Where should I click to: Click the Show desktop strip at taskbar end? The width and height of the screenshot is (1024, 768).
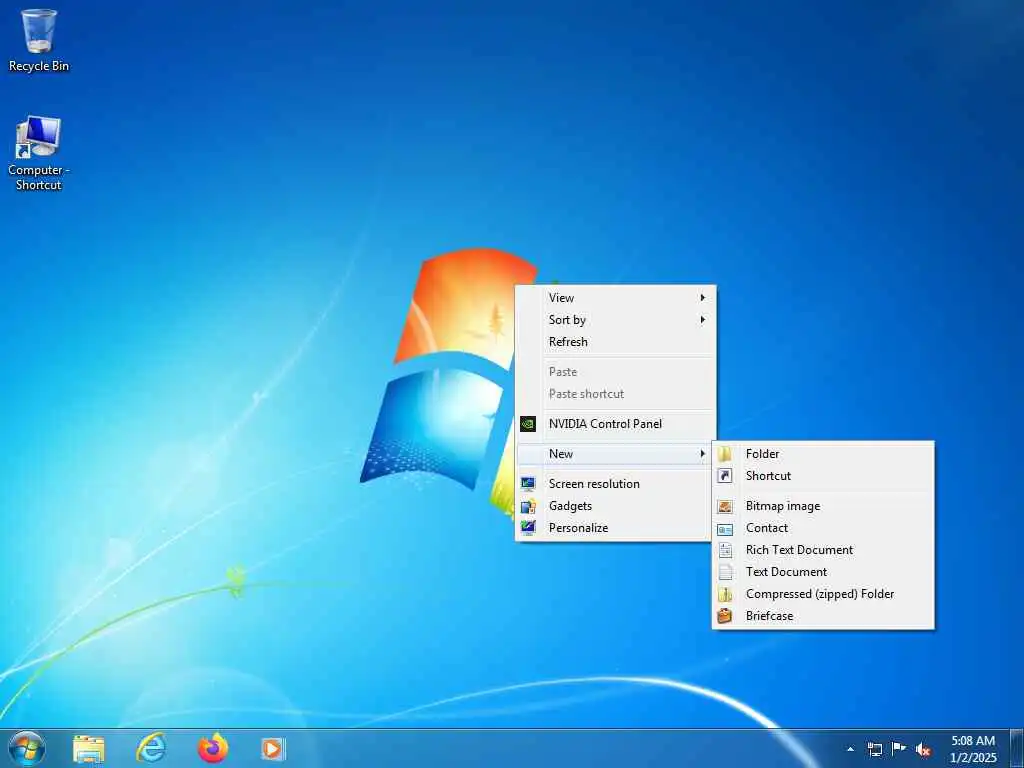1016,749
